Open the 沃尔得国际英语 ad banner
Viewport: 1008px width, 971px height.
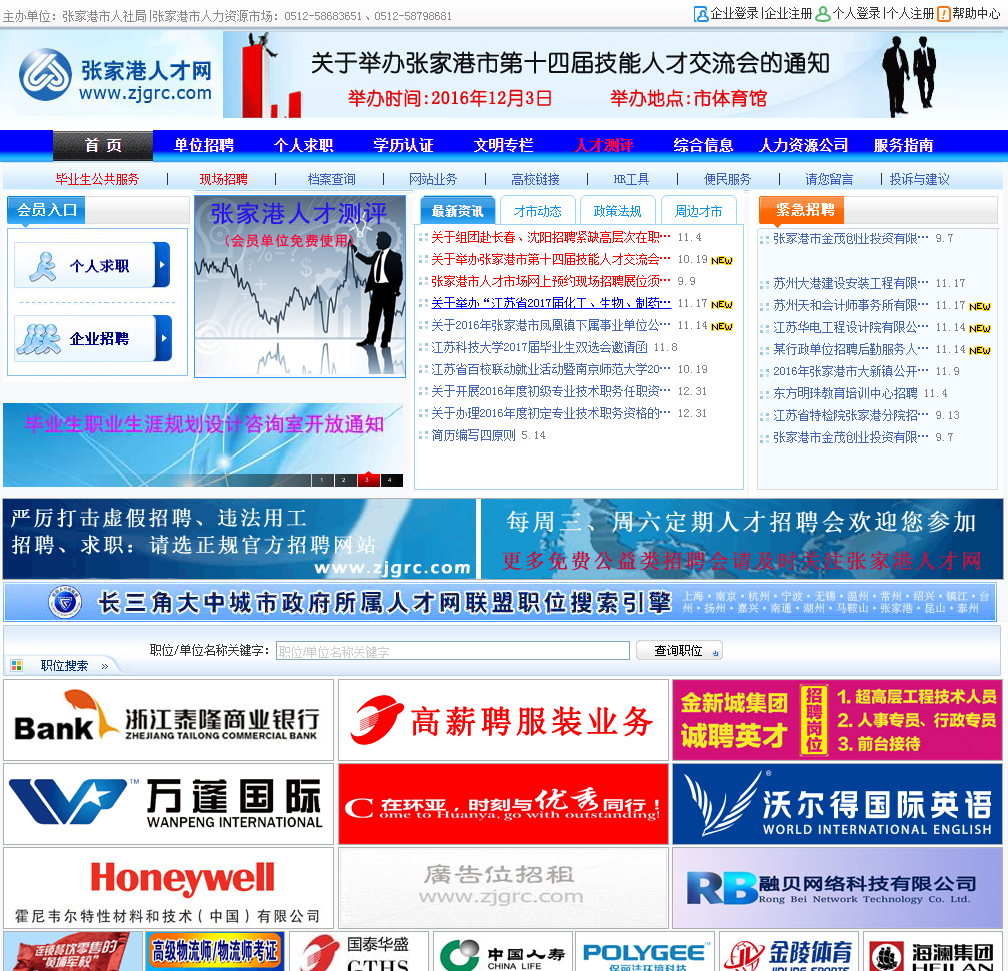click(x=838, y=804)
